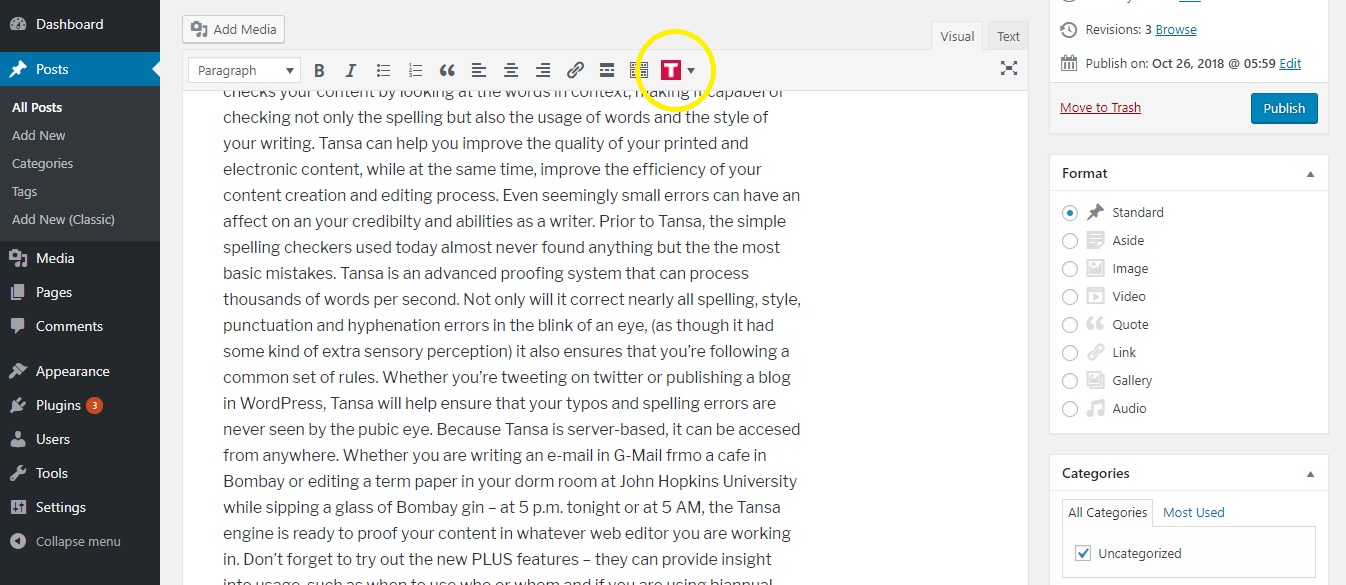Run the Tansa proofing tool
1346x585 pixels.
pos(671,70)
